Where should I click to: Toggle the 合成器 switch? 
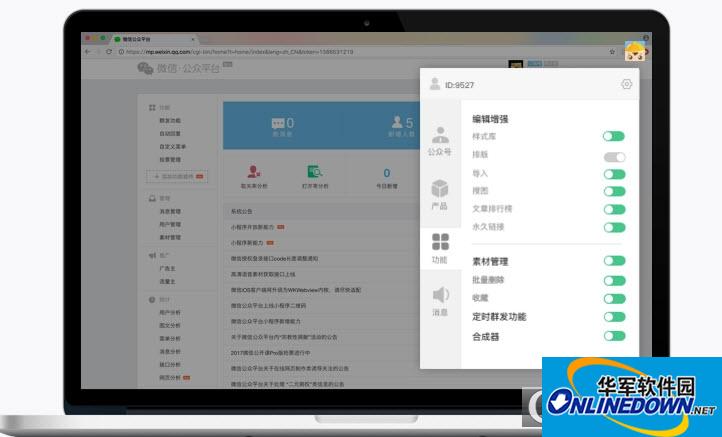(614, 337)
